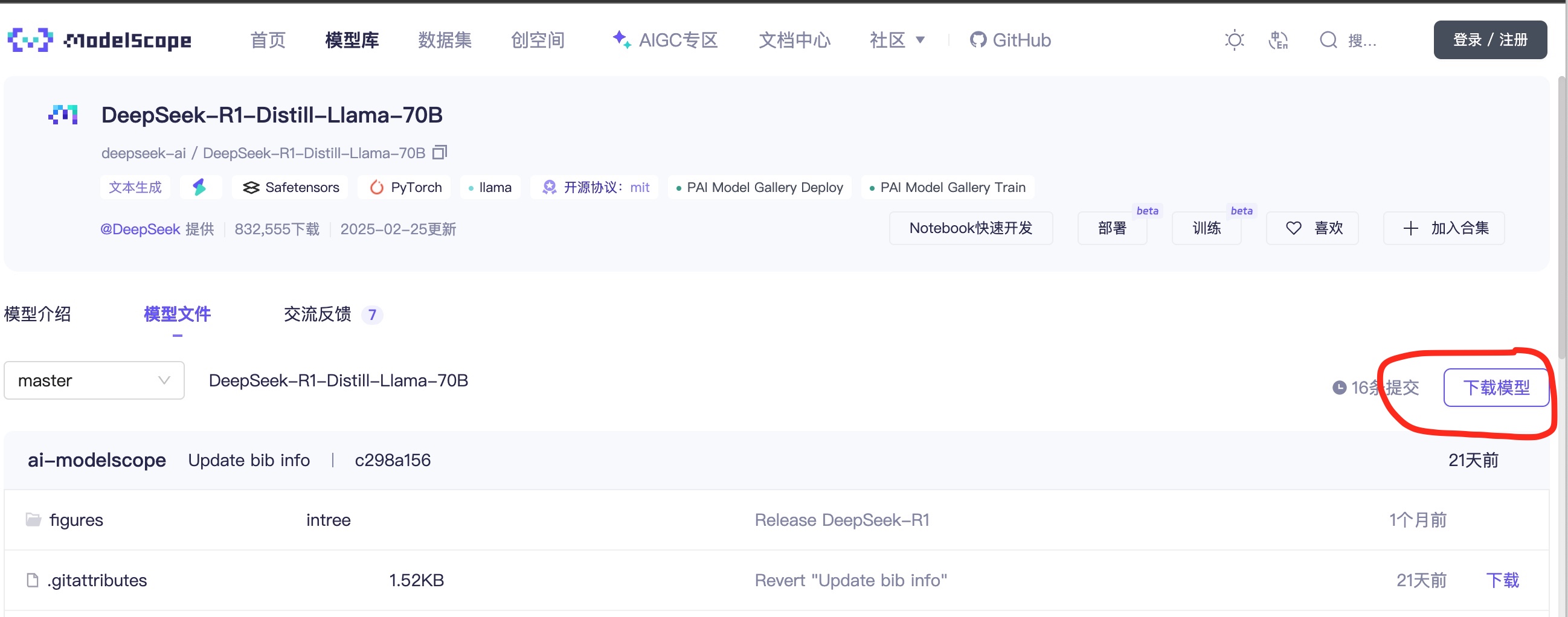The height and width of the screenshot is (617, 1568).
Task: Like the model with 喜欢 heart button
Action: coord(1313,228)
